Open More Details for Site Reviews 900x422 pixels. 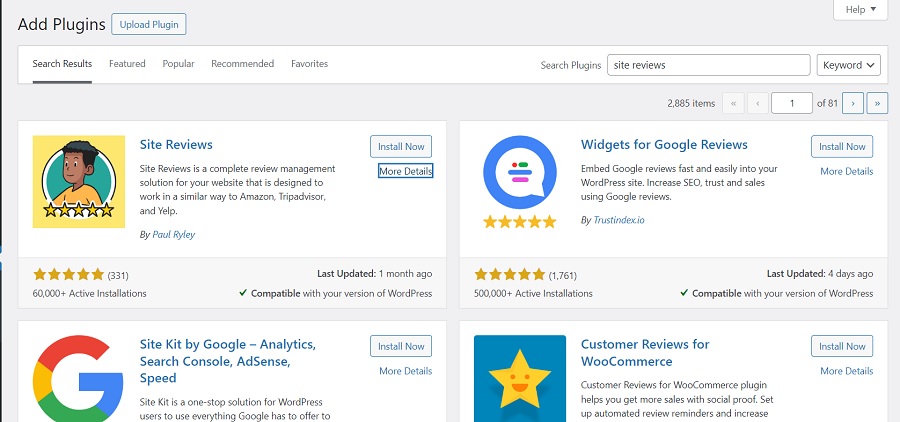point(406,171)
